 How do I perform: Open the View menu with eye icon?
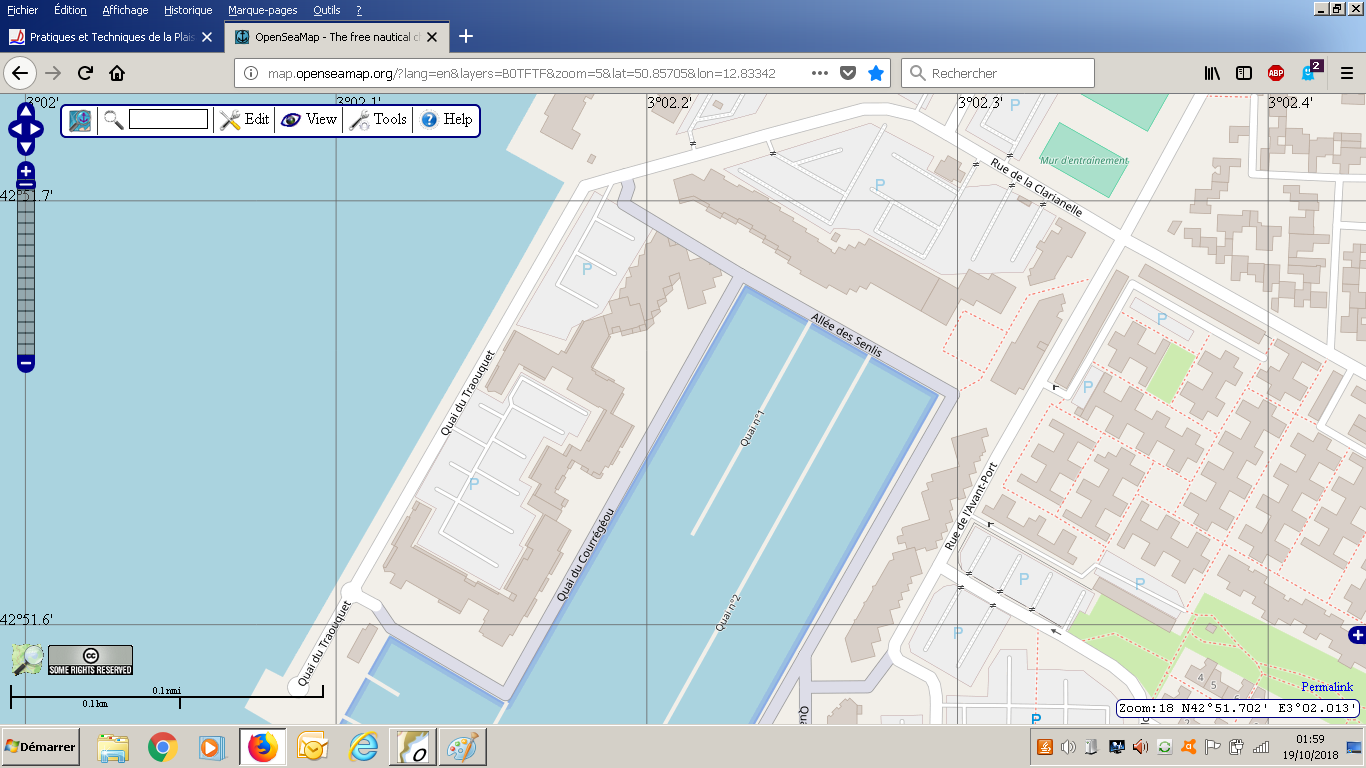pyautogui.click(x=309, y=120)
